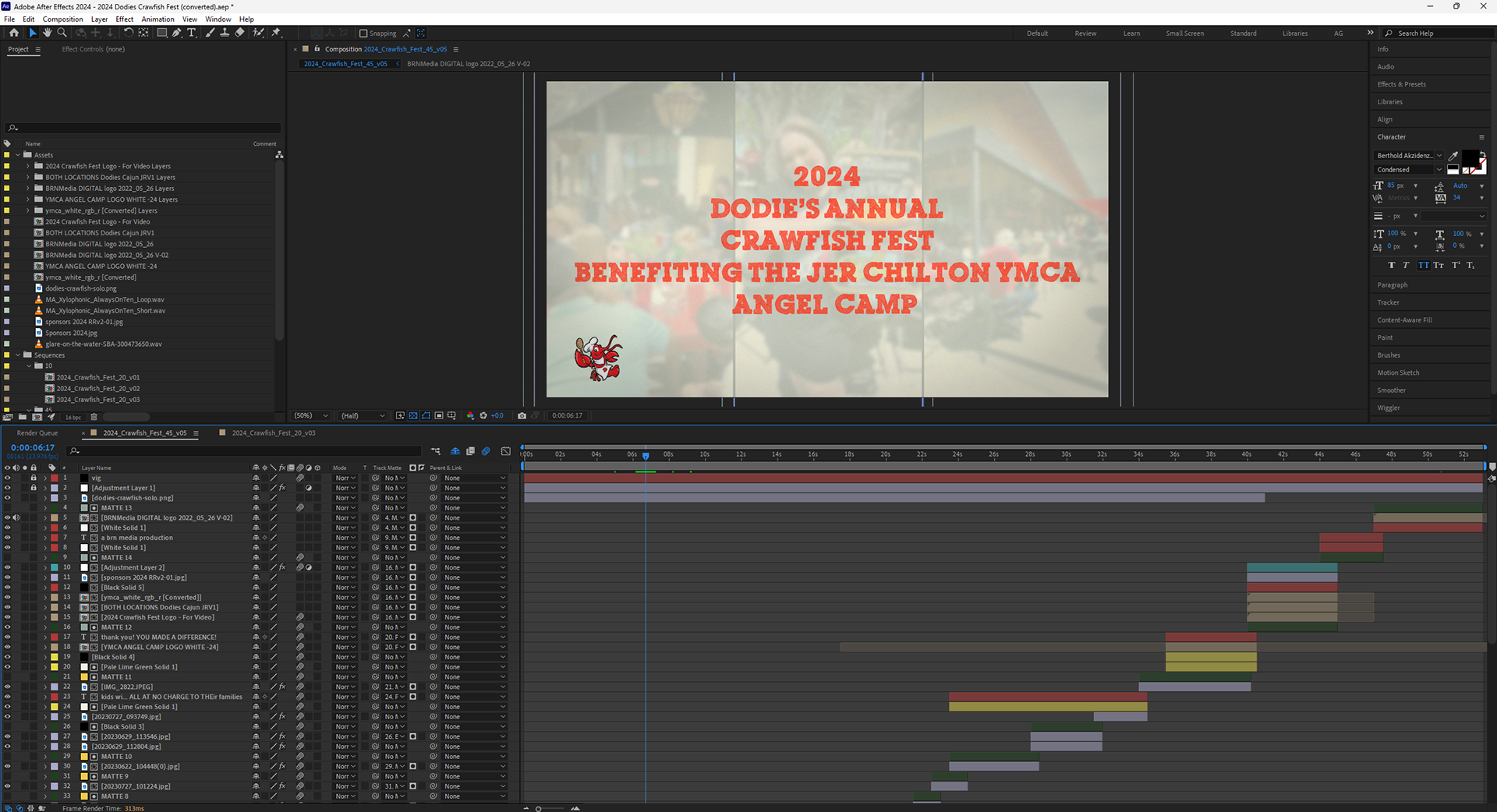1497x812 pixels.
Task: Open the Motion Sketch panel
Action: [x=1398, y=372]
